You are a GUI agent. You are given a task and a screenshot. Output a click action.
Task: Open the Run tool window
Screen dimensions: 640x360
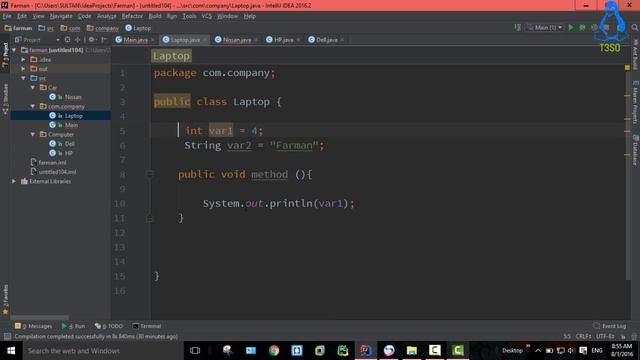(x=73, y=326)
